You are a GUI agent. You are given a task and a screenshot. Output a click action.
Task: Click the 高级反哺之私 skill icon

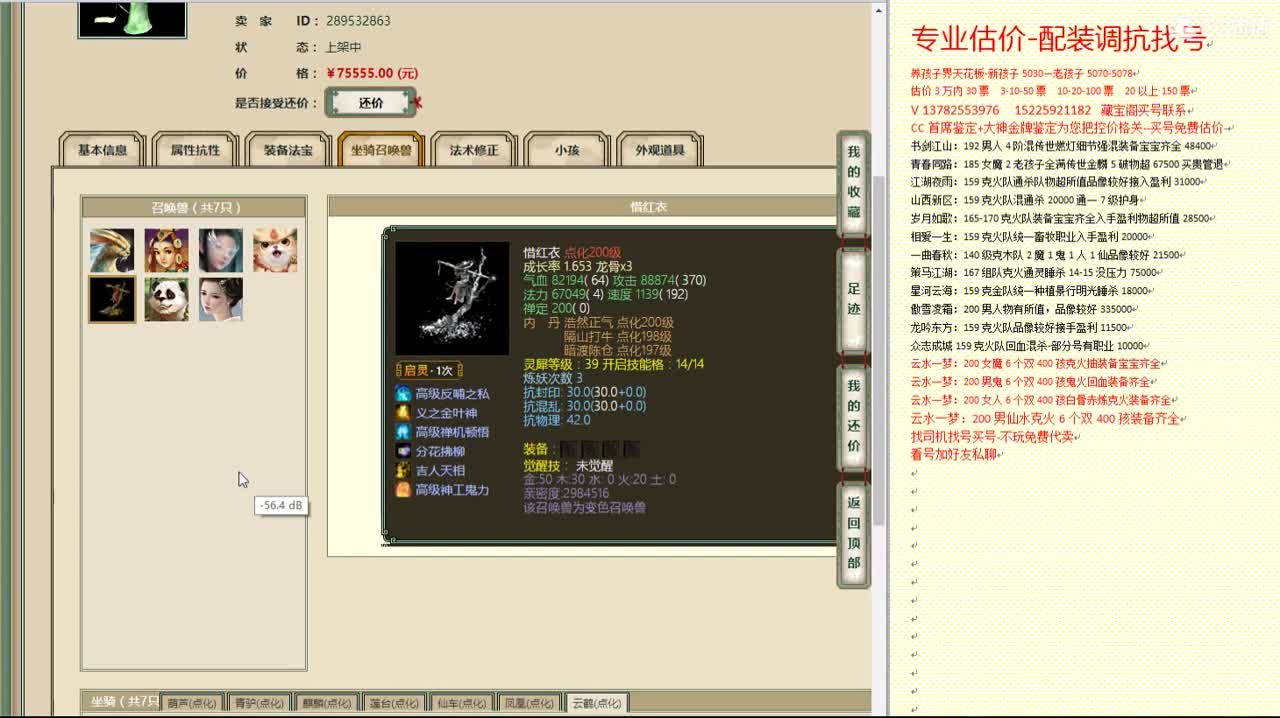click(403, 394)
